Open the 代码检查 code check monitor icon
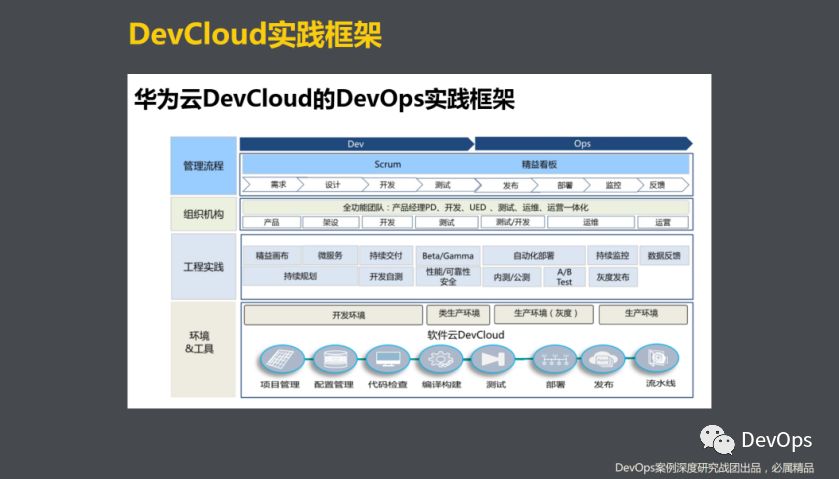839x479 pixels. [x=387, y=359]
